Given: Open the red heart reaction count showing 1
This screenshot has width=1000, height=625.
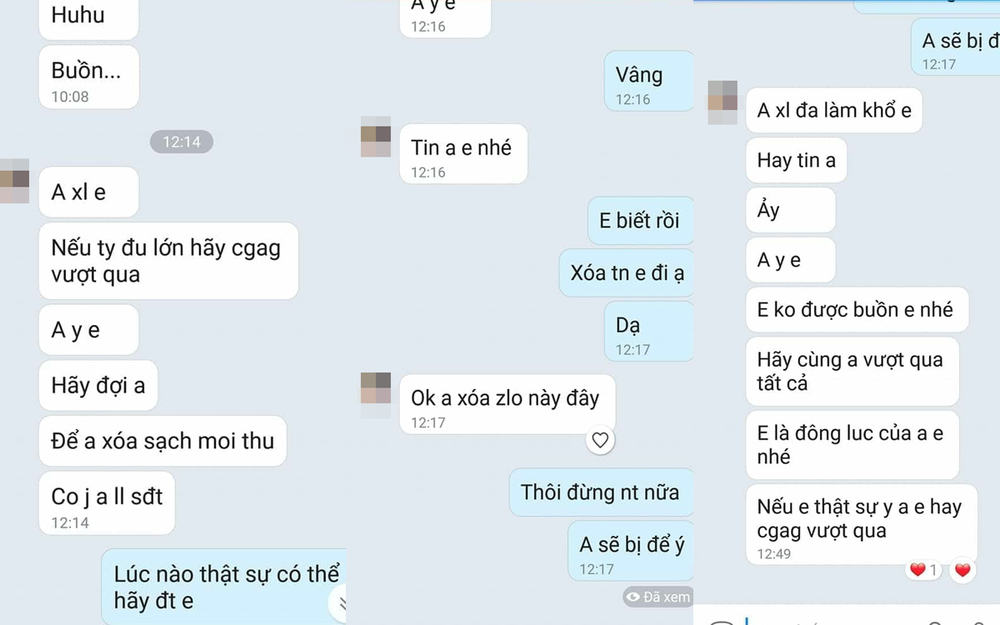Looking at the screenshot, I should click(923, 570).
